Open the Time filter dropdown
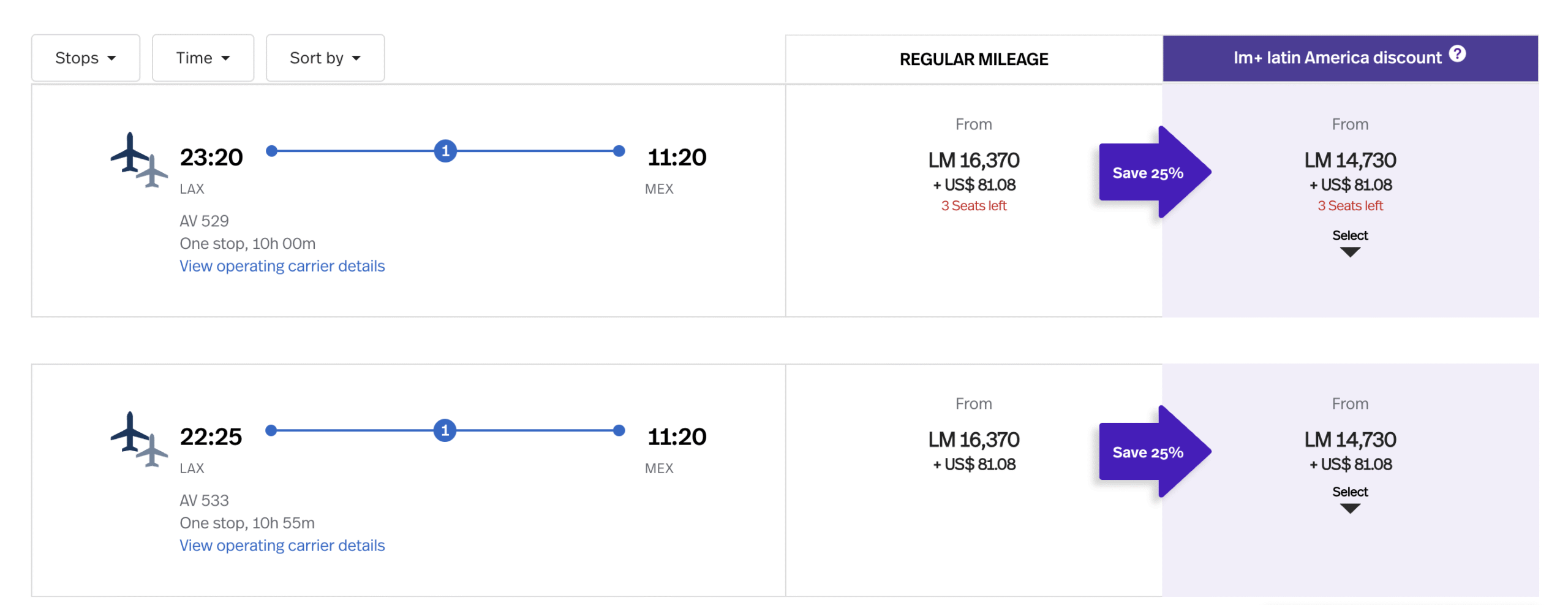Screen dimensions: 1568x605 tap(203, 58)
